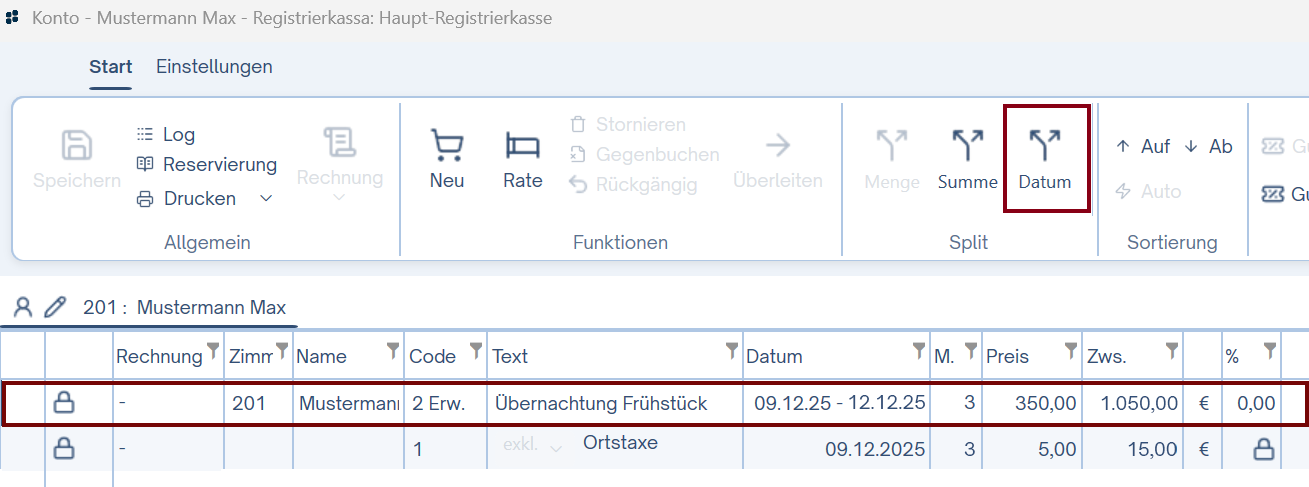Viewport: 1309px width, 487px height.
Task: Open filter on the Text column
Action: point(731,350)
